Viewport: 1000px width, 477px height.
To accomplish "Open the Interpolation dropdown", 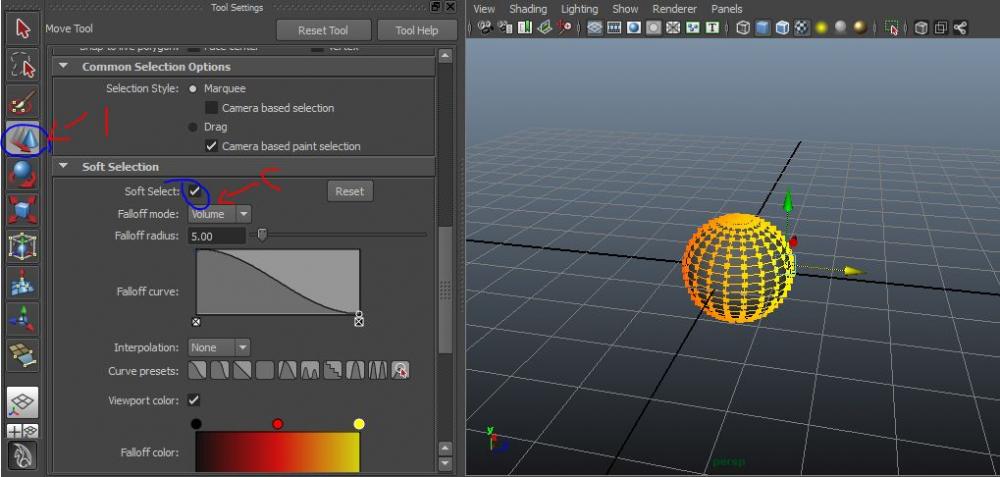I will click(x=219, y=348).
